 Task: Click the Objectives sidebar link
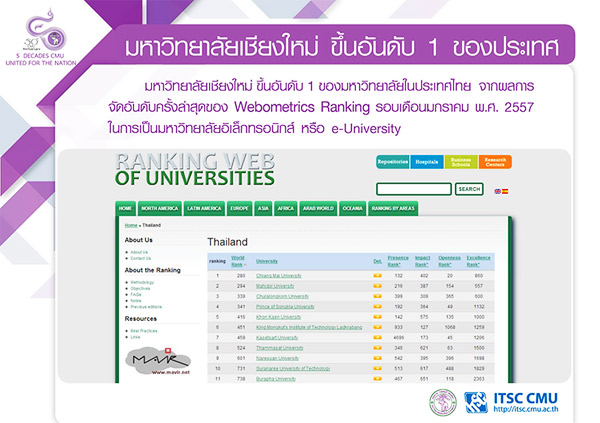pyautogui.click(x=140, y=288)
